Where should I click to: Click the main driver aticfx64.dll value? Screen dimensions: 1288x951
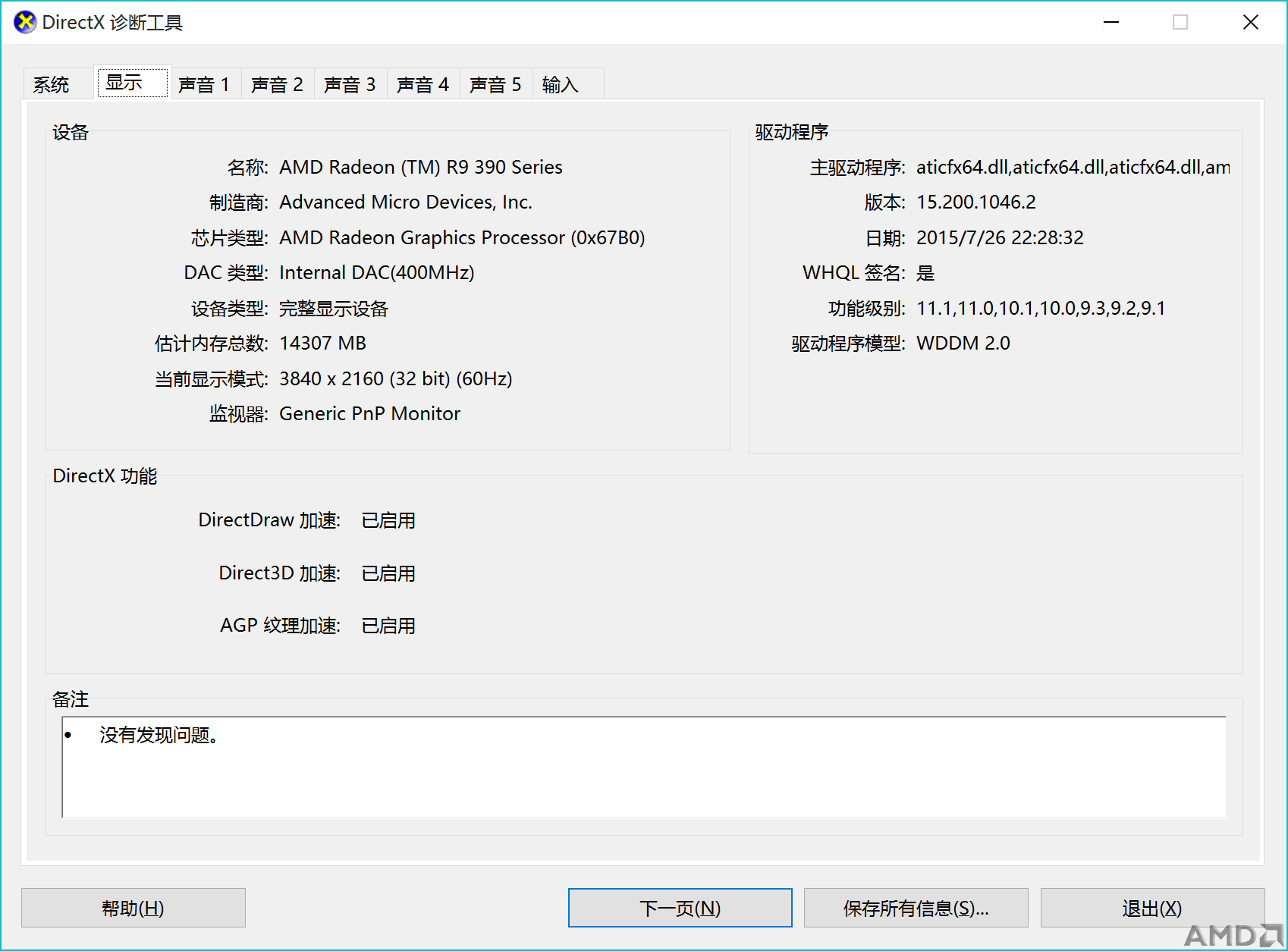point(1073,167)
